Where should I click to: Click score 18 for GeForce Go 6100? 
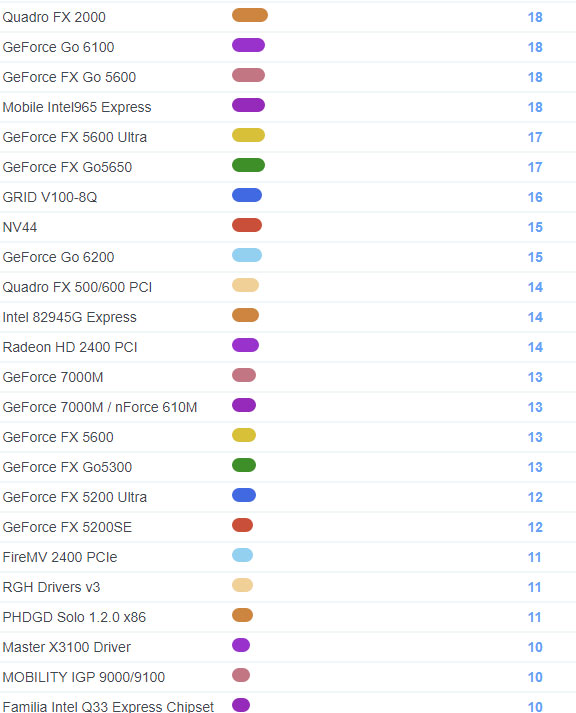pyautogui.click(x=535, y=47)
